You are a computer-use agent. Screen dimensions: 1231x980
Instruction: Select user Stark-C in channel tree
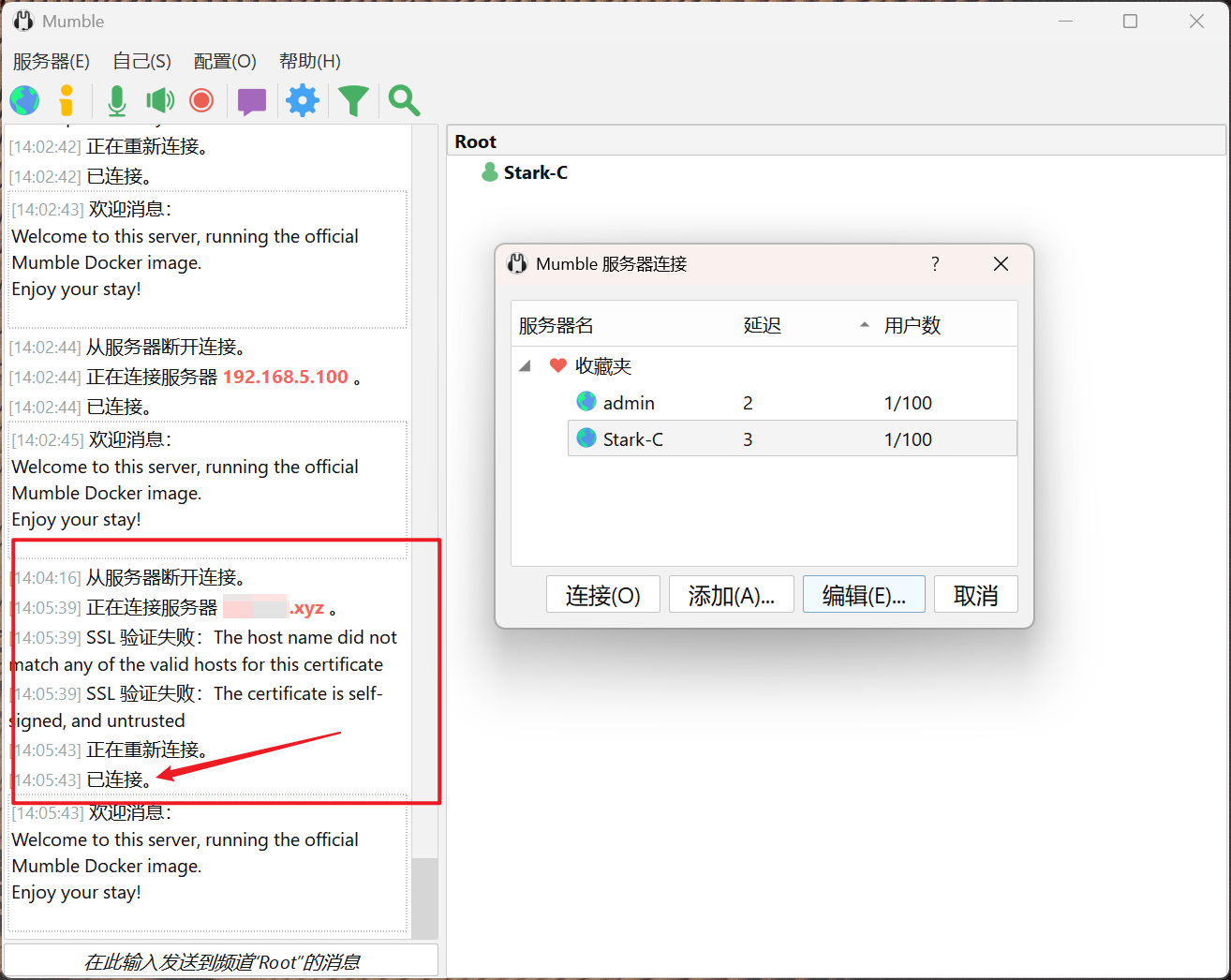[536, 172]
